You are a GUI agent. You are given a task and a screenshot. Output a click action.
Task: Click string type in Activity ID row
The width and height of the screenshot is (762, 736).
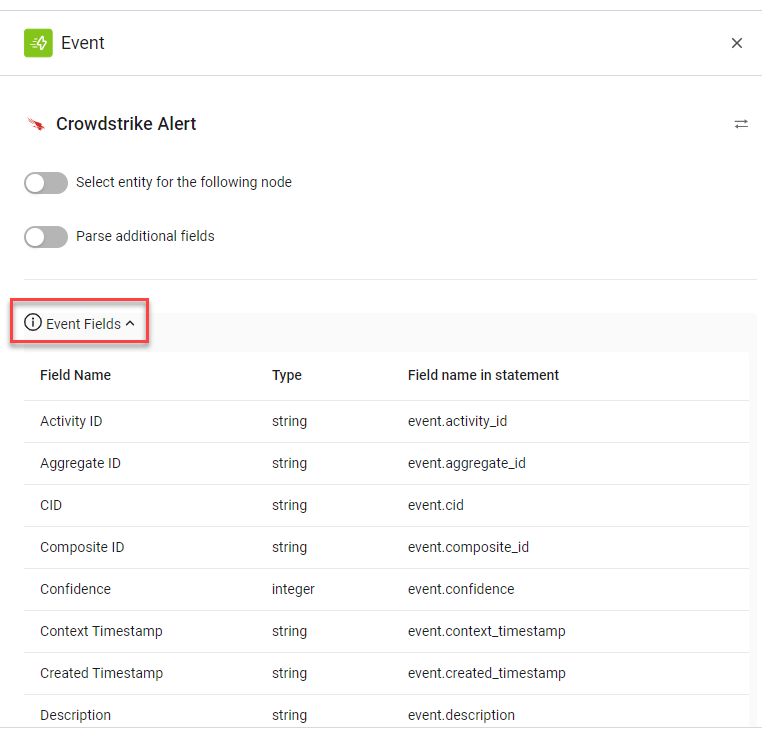(289, 421)
